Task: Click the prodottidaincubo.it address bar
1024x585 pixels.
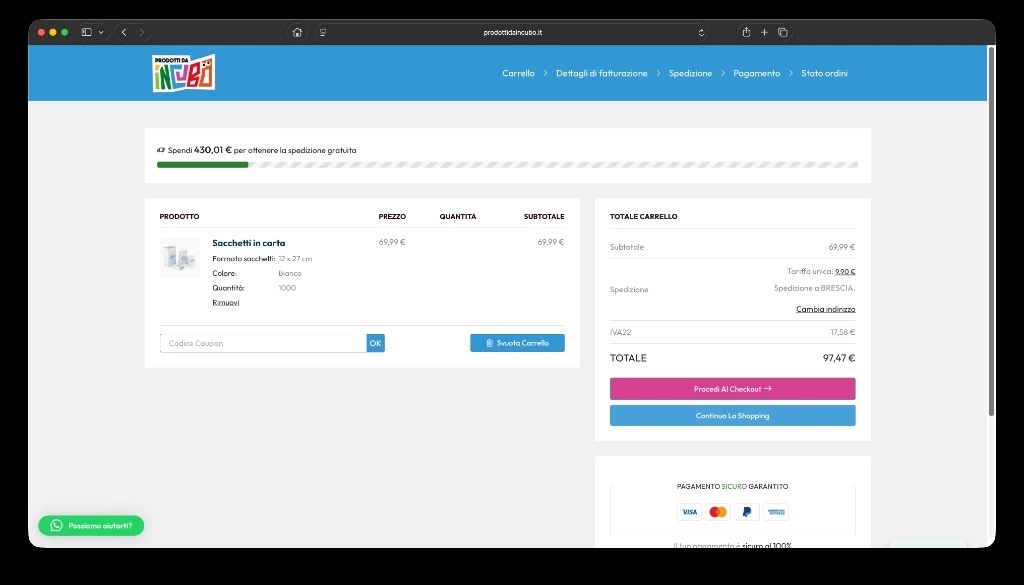Action: coord(513,32)
